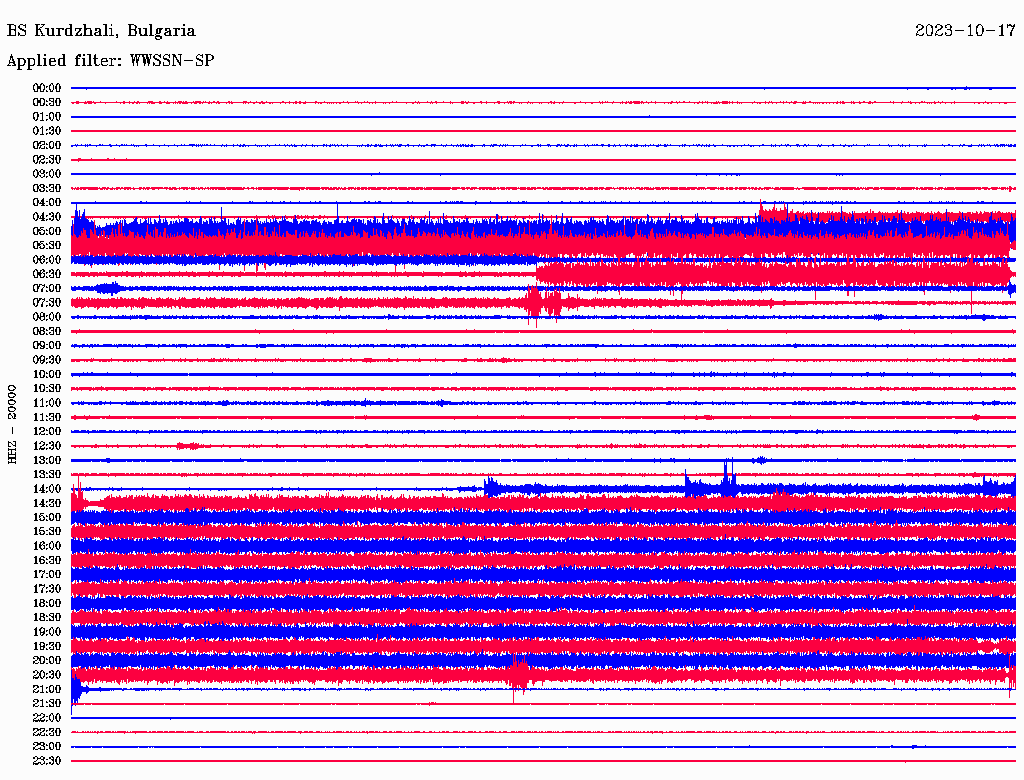Select the 23:00 time label
1024x780 pixels.
point(46,747)
